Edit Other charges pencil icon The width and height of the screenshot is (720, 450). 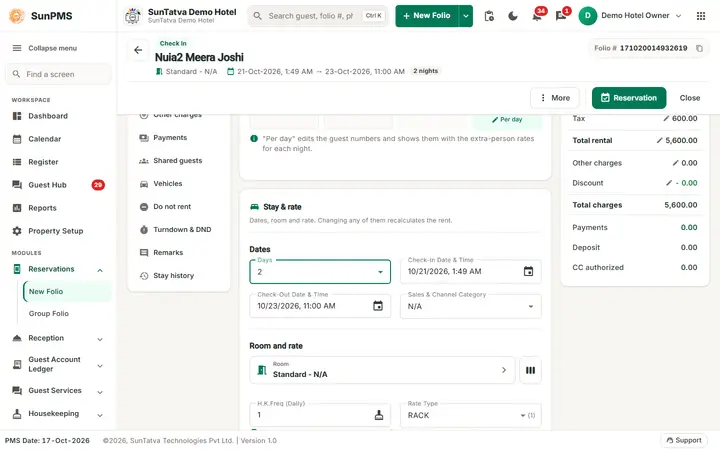(x=675, y=163)
